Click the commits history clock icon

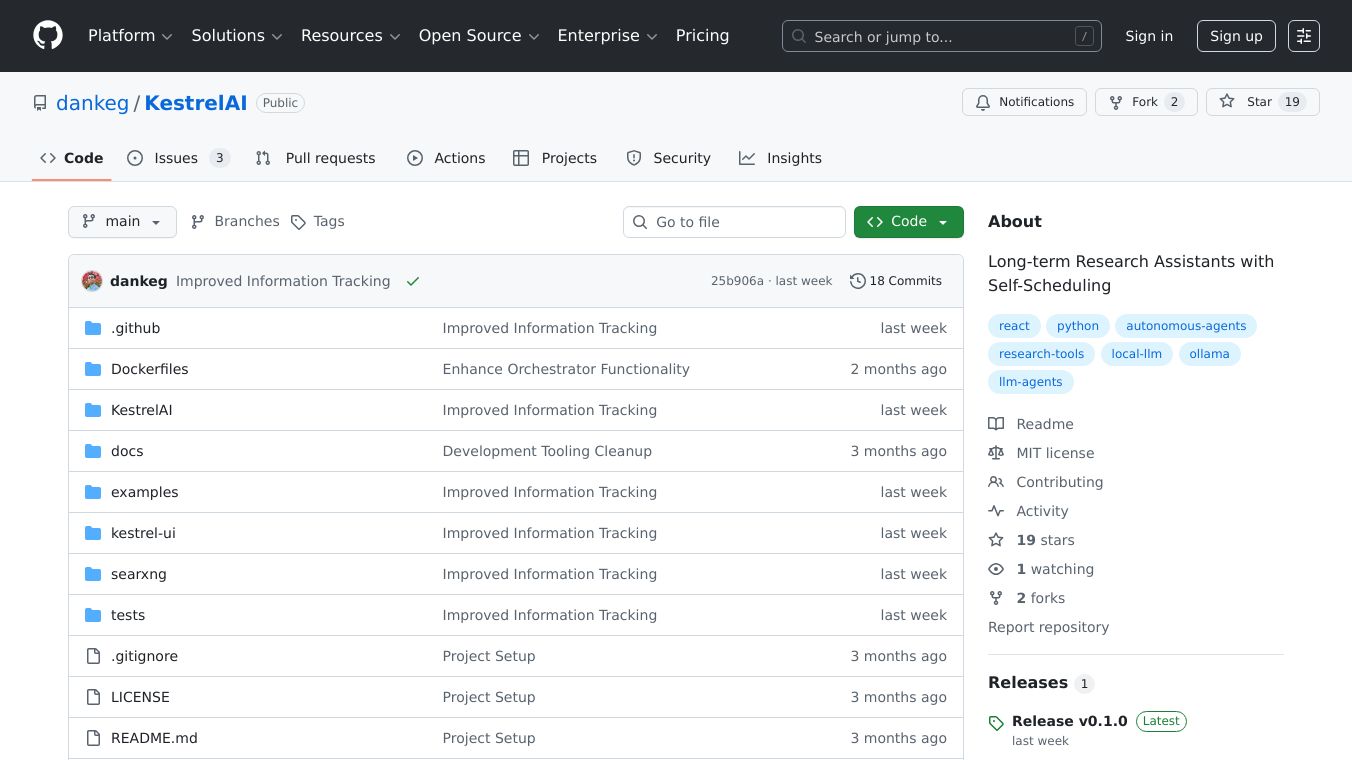pyautogui.click(x=857, y=281)
